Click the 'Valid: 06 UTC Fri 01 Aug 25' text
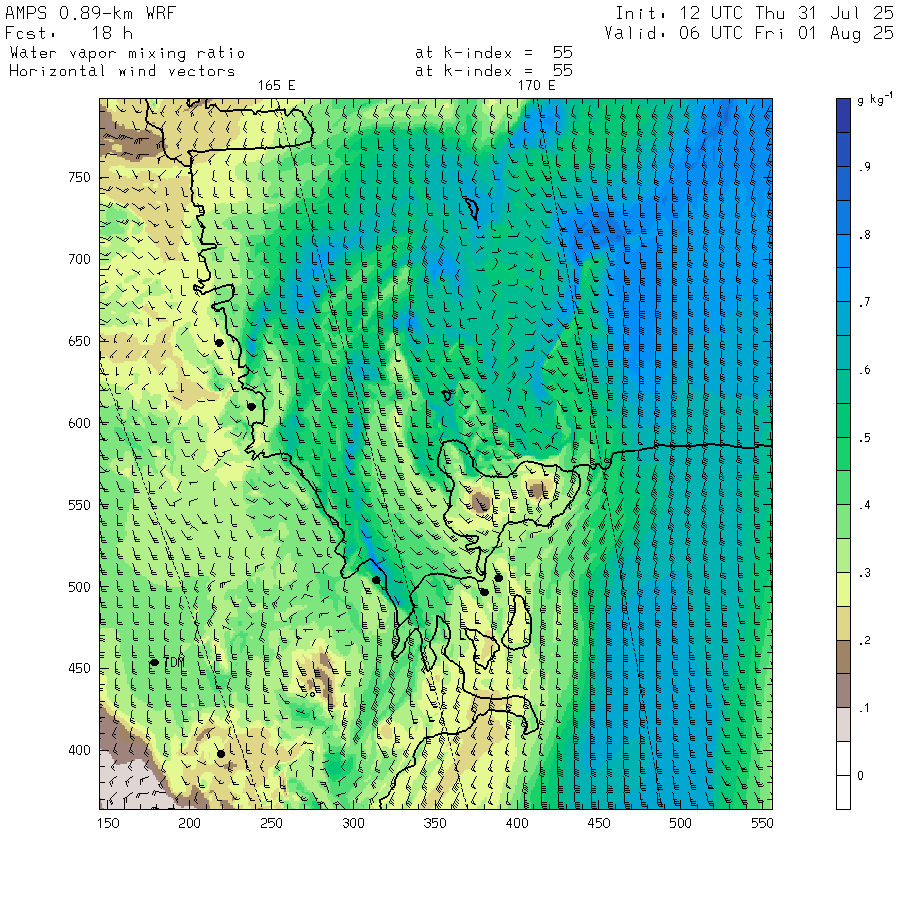Image resolution: width=900 pixels, height=900 pixels. click(x=748, y=33)
